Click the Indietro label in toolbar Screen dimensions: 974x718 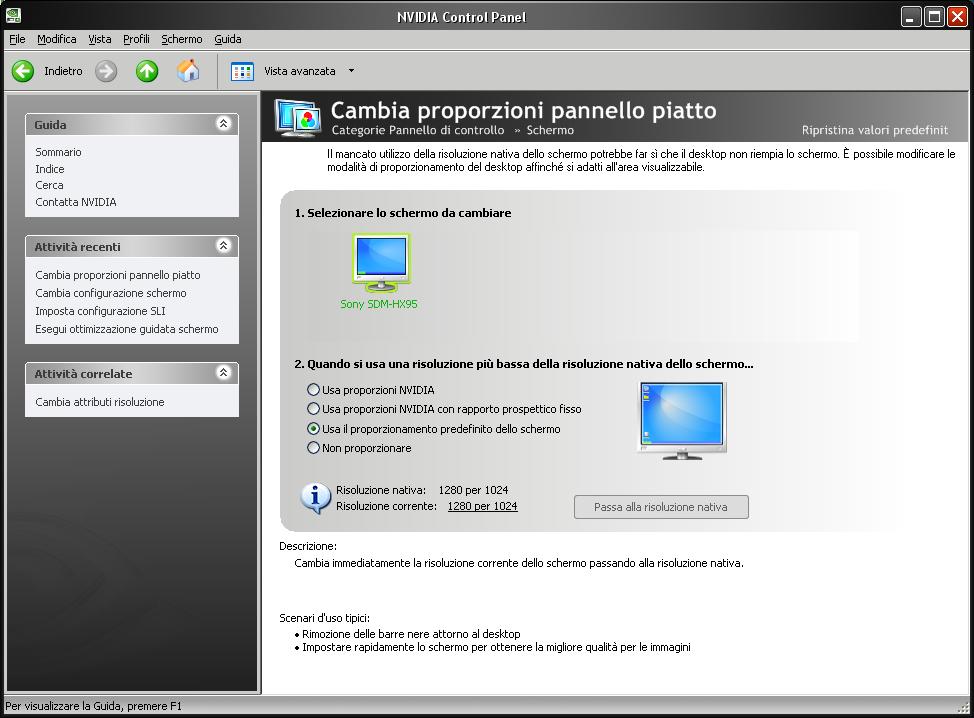[x=63, y=71]
